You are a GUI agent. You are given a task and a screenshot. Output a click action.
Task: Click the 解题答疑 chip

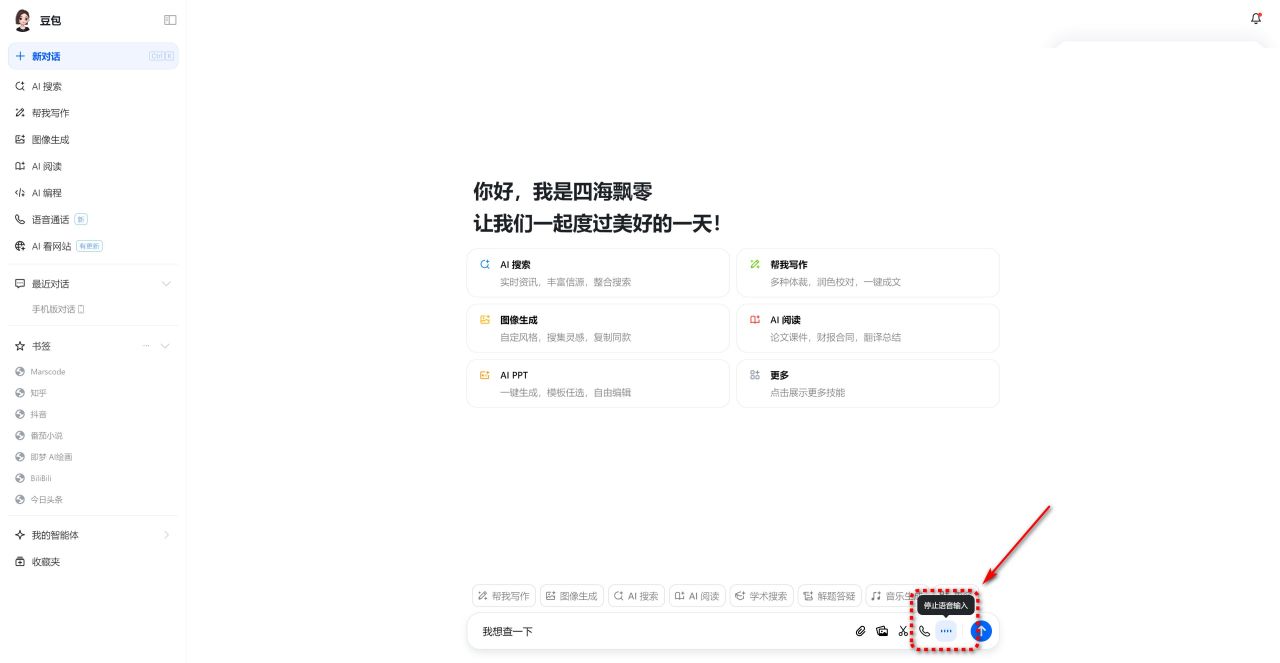click(x=830, y=596)
